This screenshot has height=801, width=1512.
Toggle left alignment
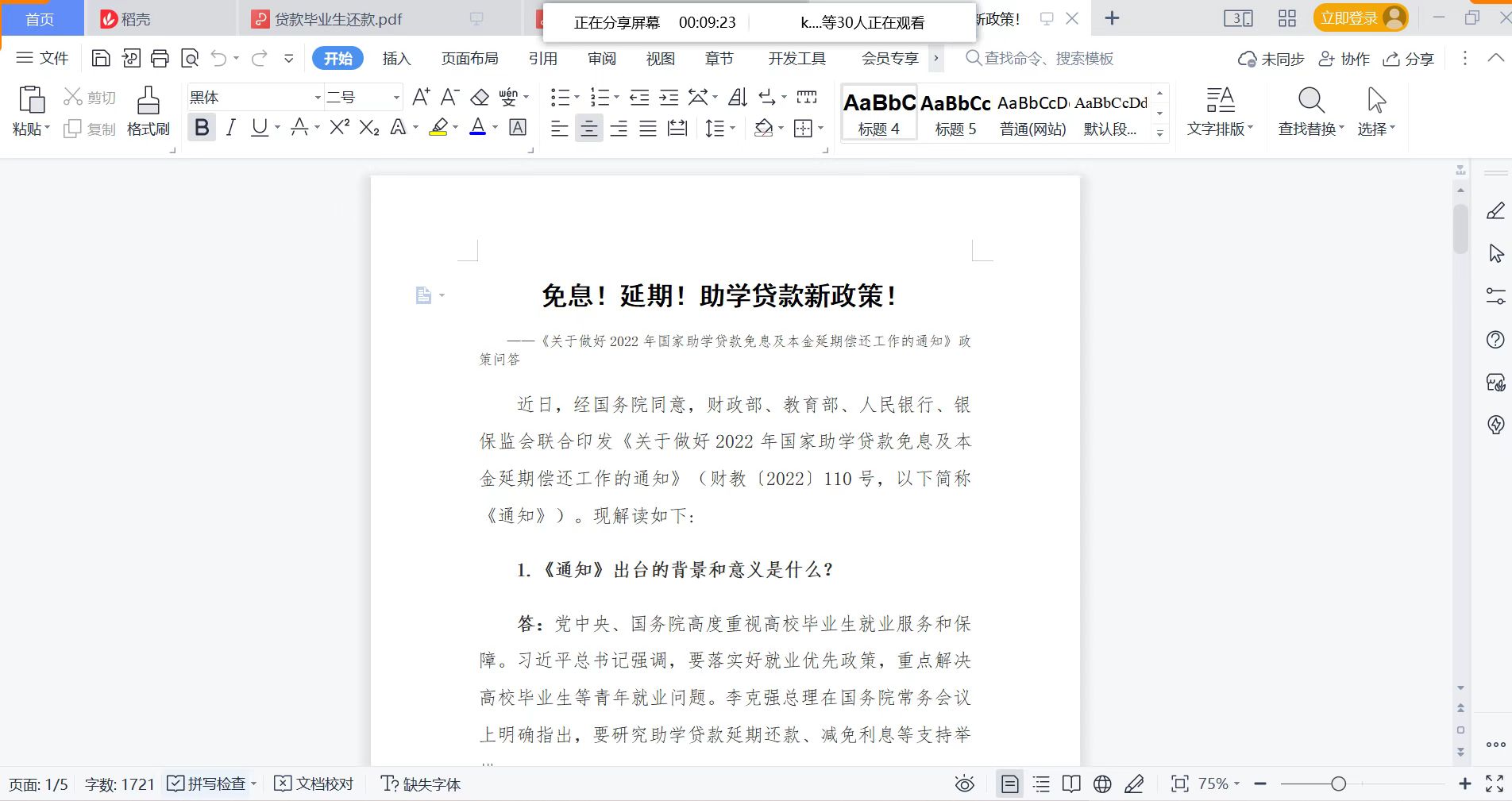(x=560, y=128)
